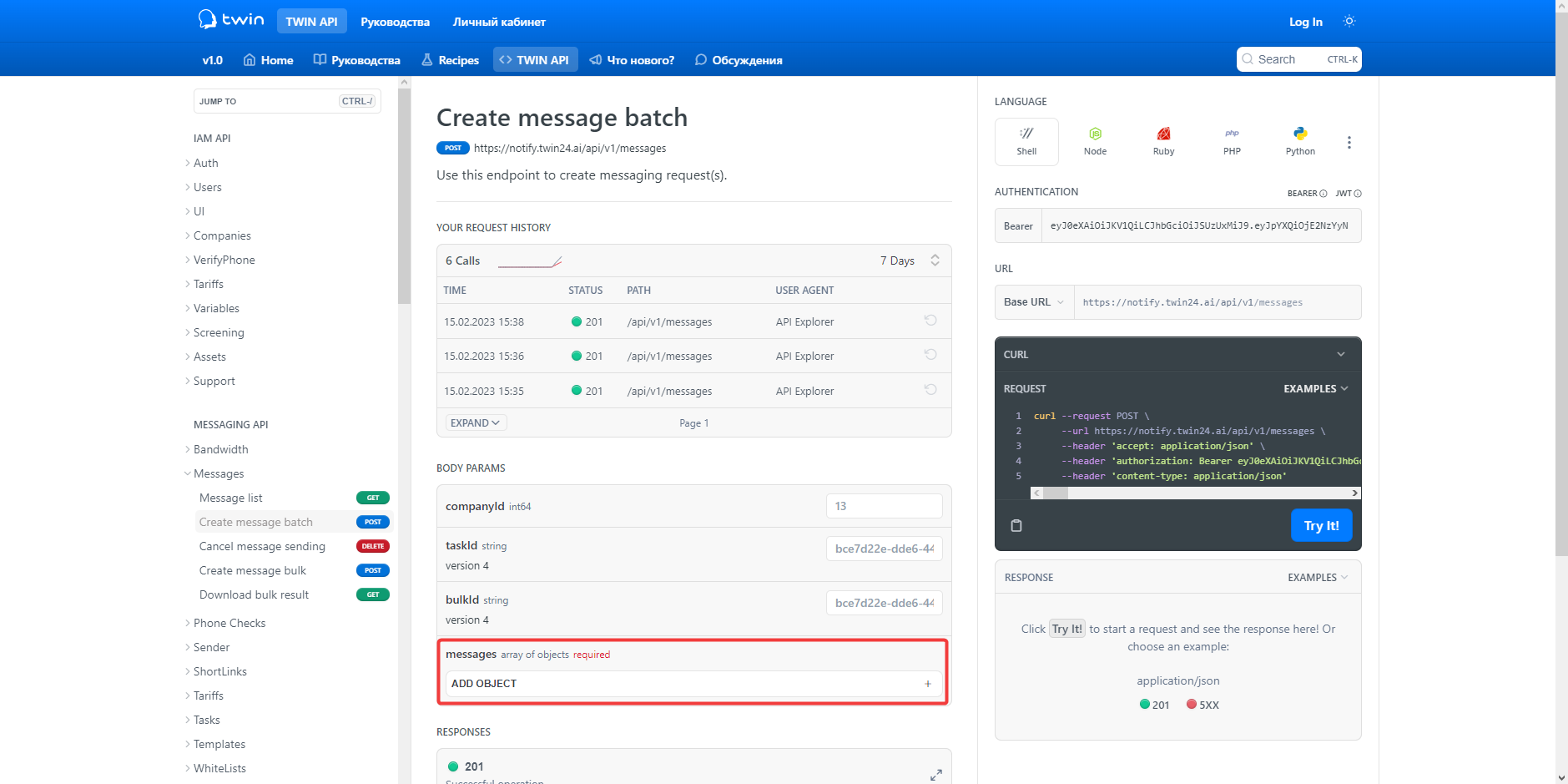Click the bulkId input field
This screenshot has height=784, width=1568.
884,603
